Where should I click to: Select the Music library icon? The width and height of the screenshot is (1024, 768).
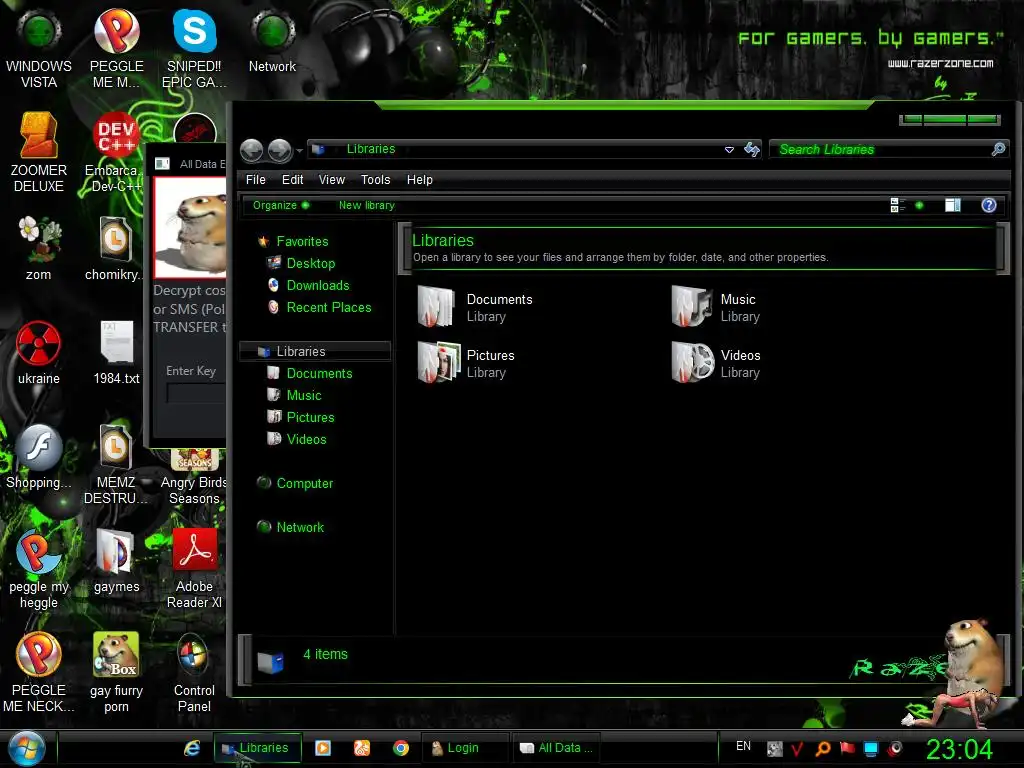tap(692, 306)
